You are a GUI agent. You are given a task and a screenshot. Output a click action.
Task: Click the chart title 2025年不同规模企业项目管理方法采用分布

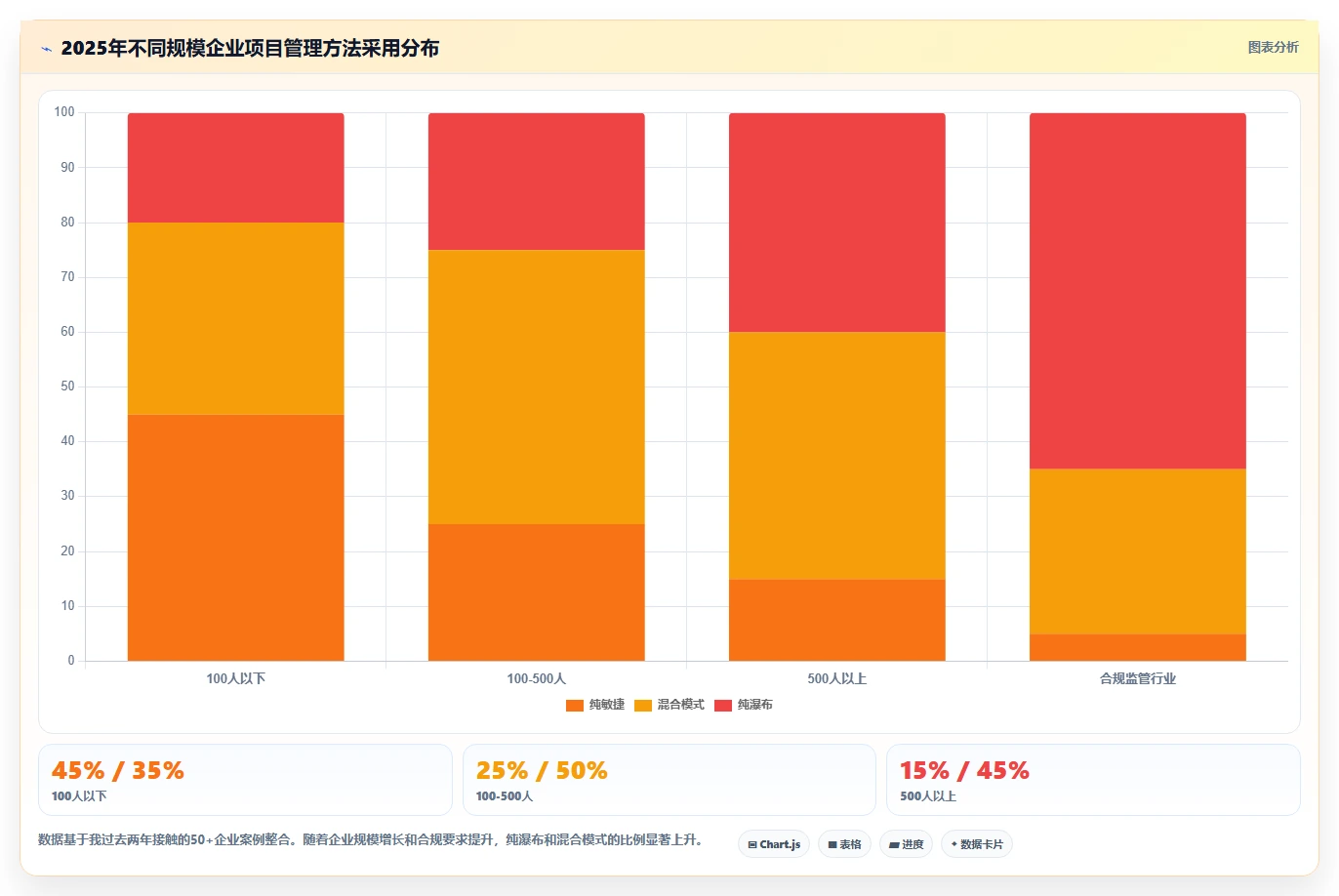click(250, 48)
